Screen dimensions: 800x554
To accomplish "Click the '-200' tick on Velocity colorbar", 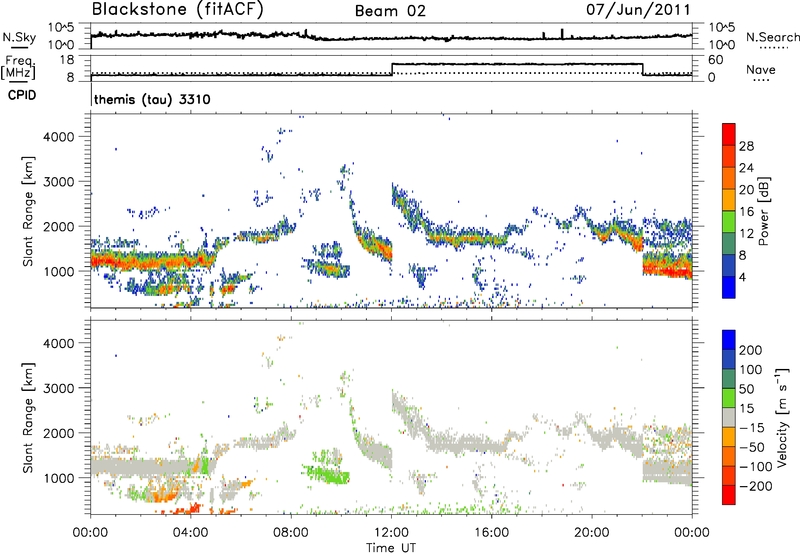I will (x=756, y=486).
